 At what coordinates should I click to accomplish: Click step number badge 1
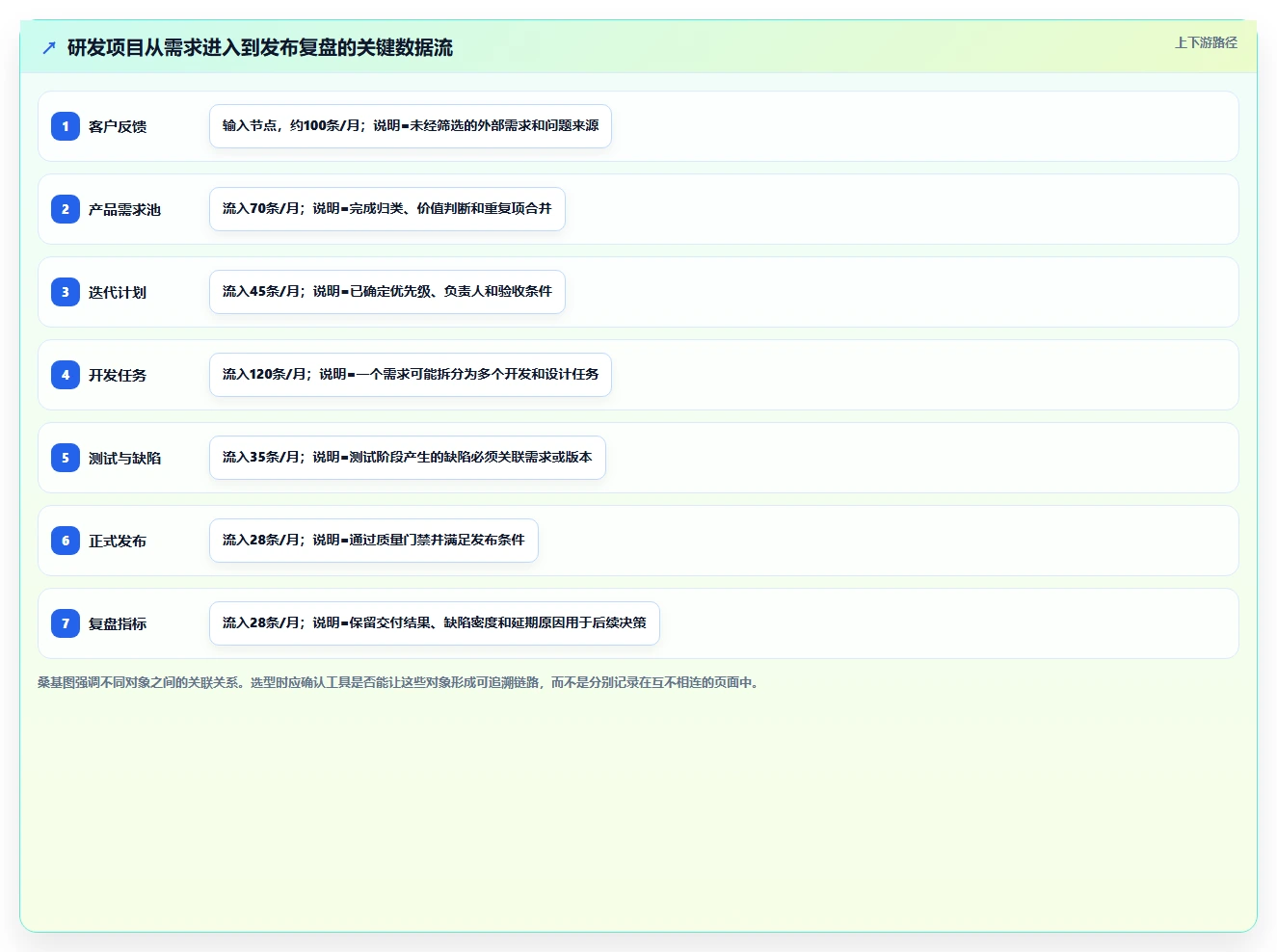click(x=66, y=126)
